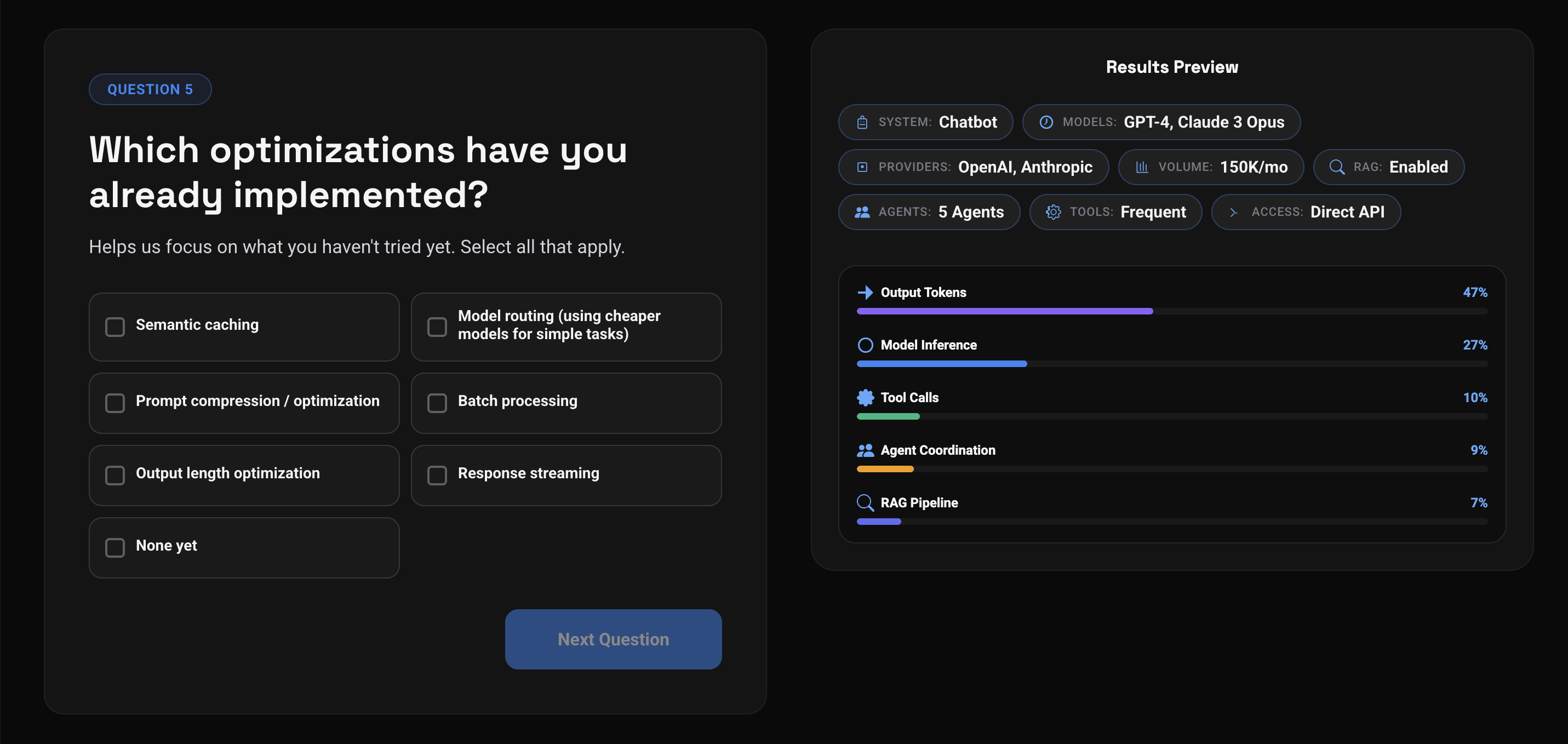
Task: Click the chevron icon in Access chip
Action: (x=1234, y=212)
